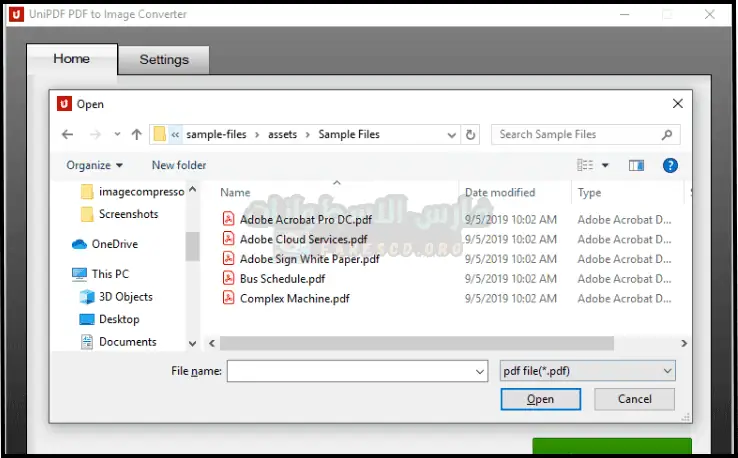Switch to the Settings tab
Viewport: 738px width, 458px height.
164,59
